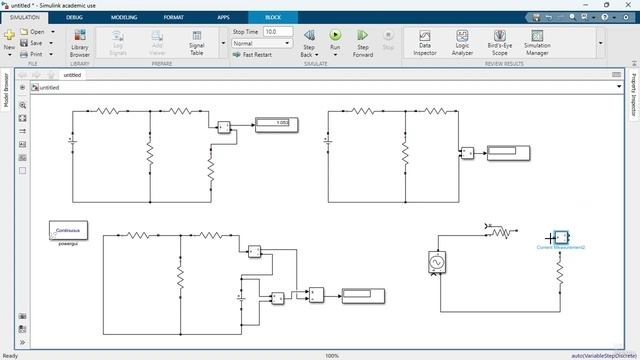The width and height of the screenshot is (640, 360).
Task: Select the AC Voltage Source block
Action: tap(437, 262)
